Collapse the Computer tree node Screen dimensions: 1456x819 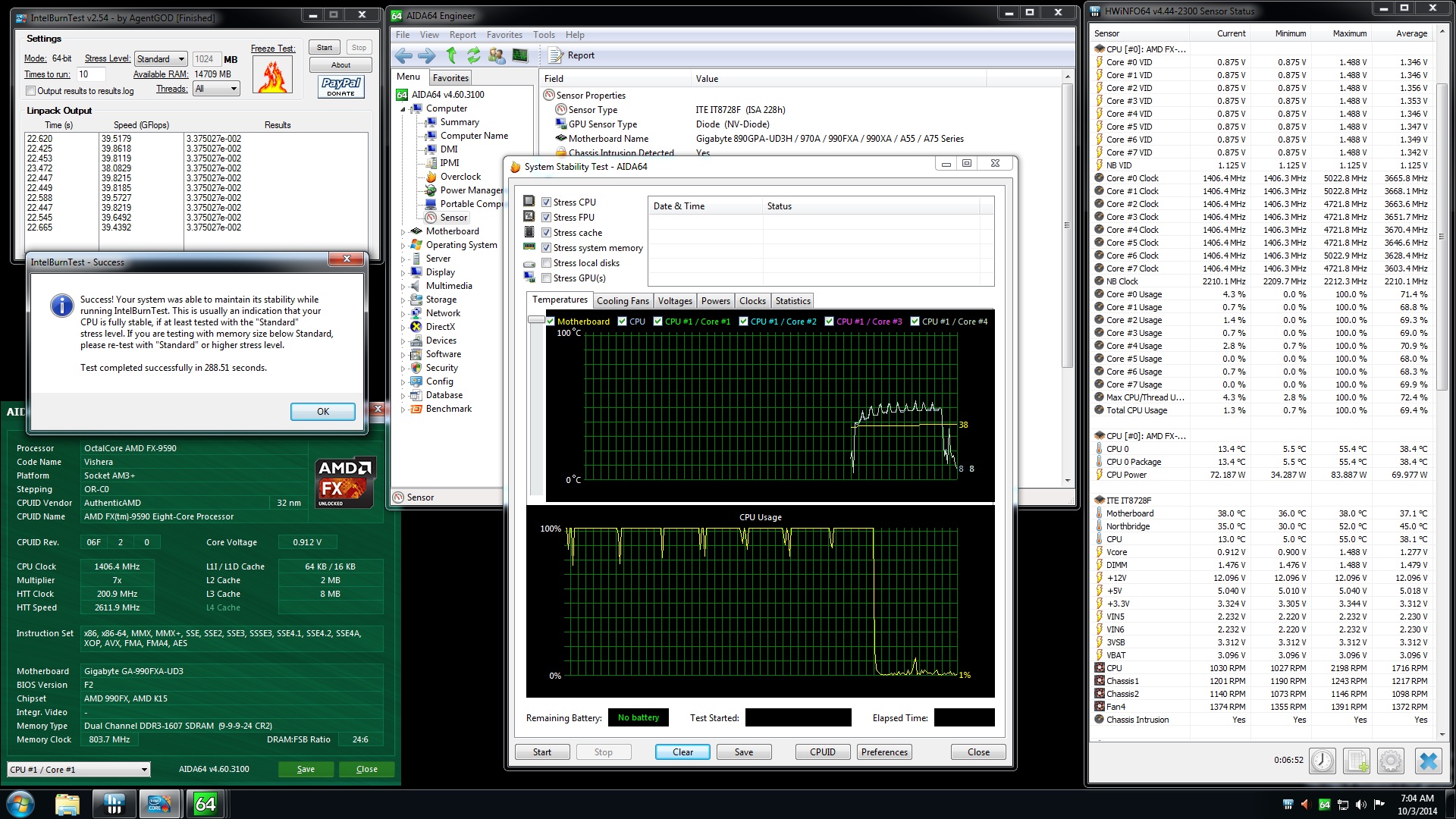(403, 109)
